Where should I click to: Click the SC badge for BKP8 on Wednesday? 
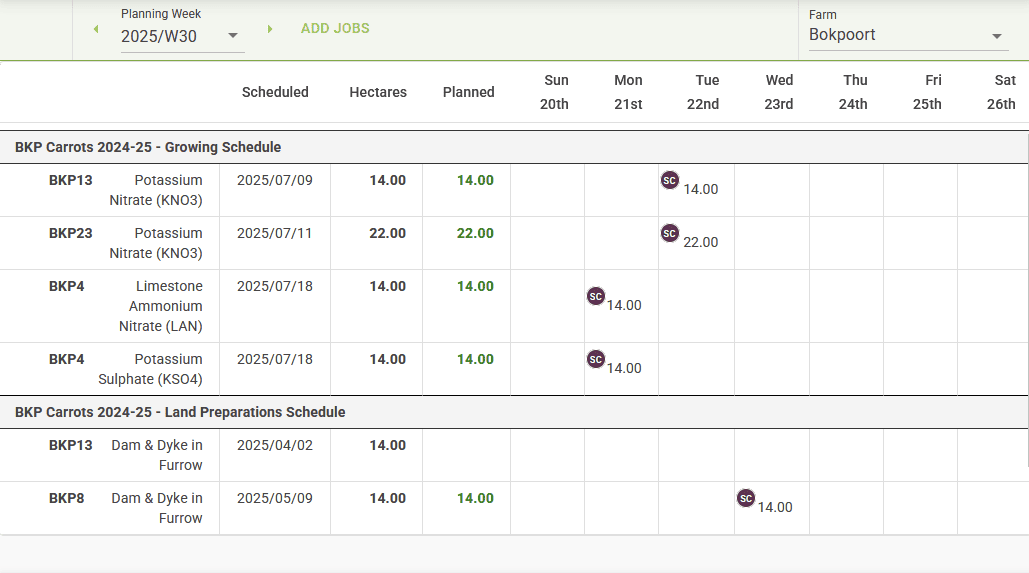(746, 498)
